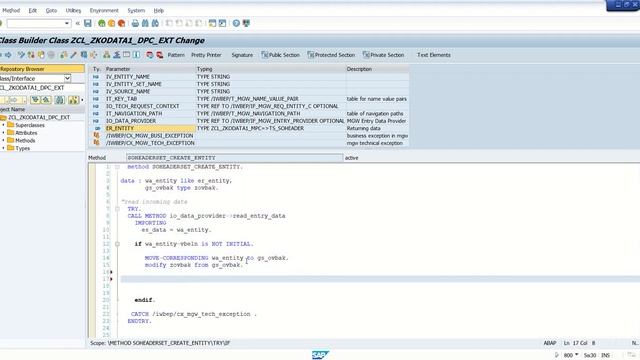Open the command field dropdown
Viewport: 640px width, 360px height.
point(67,23)
